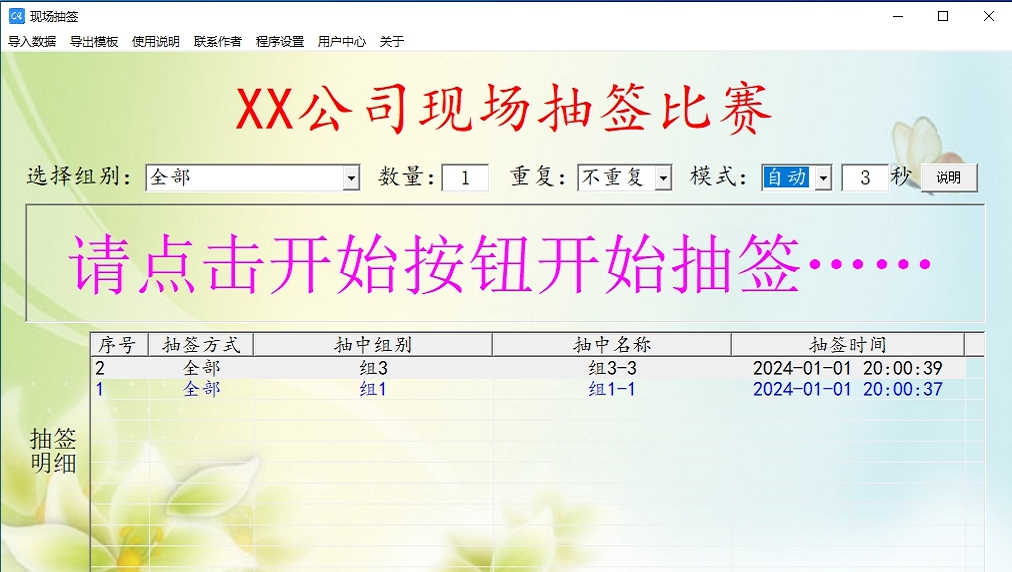Click the 模式 label
Image resolution: width=1012 pixels, height=572 pixels.
point(718,176)
